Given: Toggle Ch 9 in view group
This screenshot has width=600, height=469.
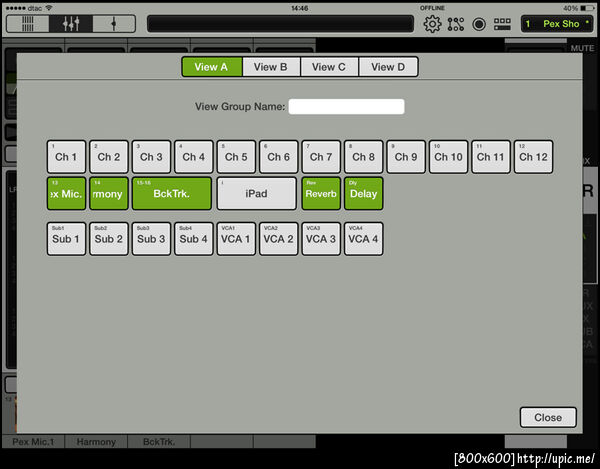Looking at the screenshot, I should (x=406, y=157).
